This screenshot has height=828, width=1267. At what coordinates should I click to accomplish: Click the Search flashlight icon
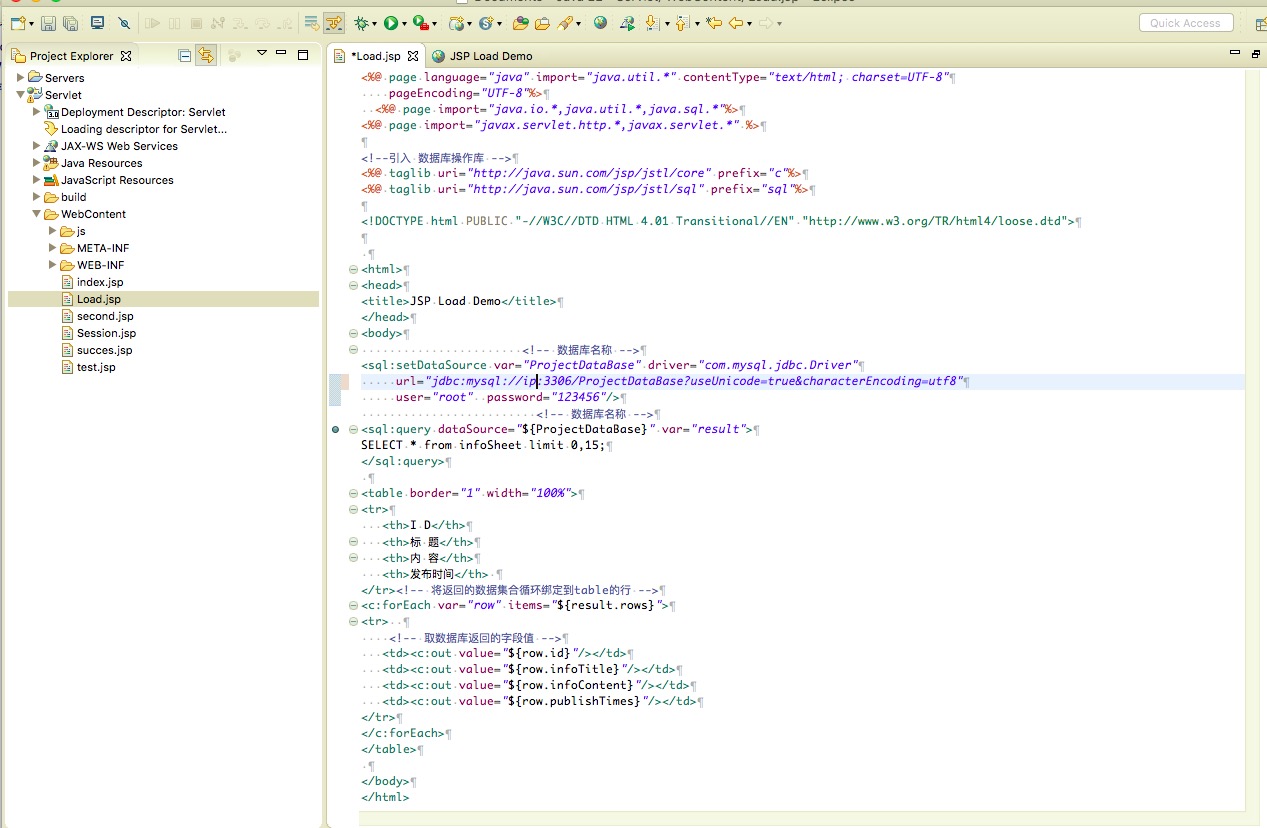(565, 23)
